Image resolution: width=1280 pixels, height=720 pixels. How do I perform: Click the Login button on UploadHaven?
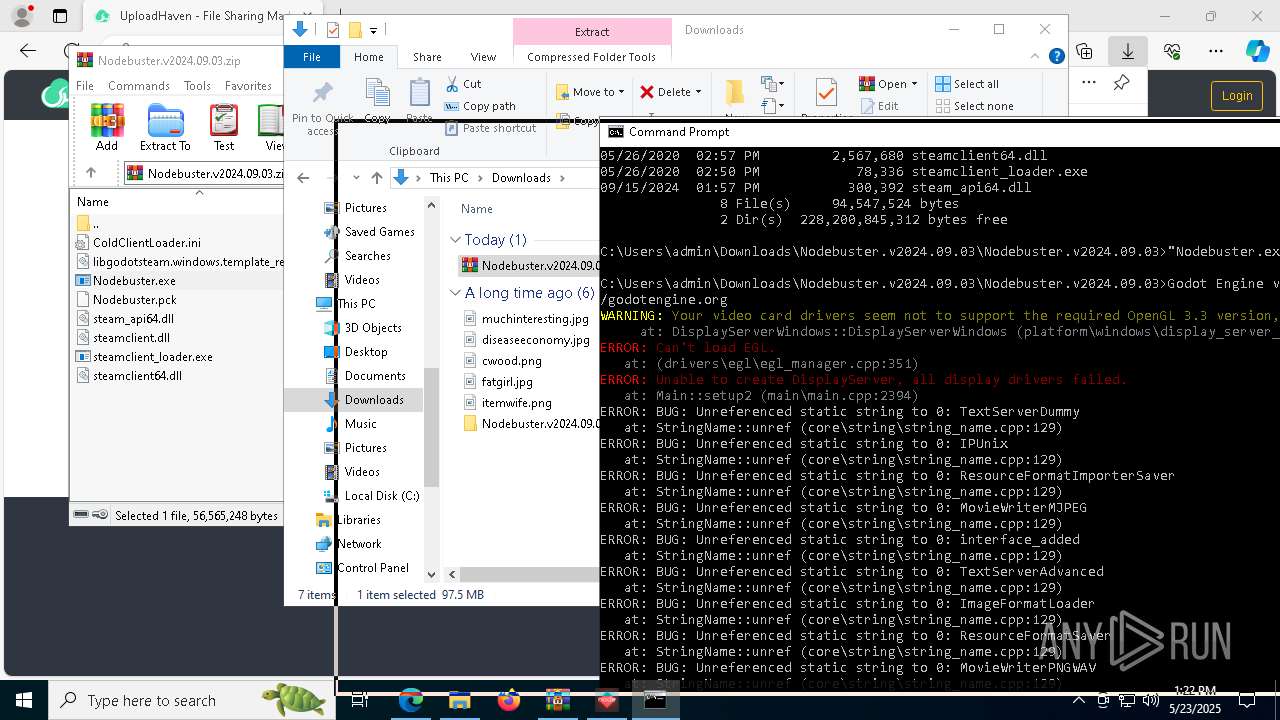pyautogui.click(x=1237, y=95)
